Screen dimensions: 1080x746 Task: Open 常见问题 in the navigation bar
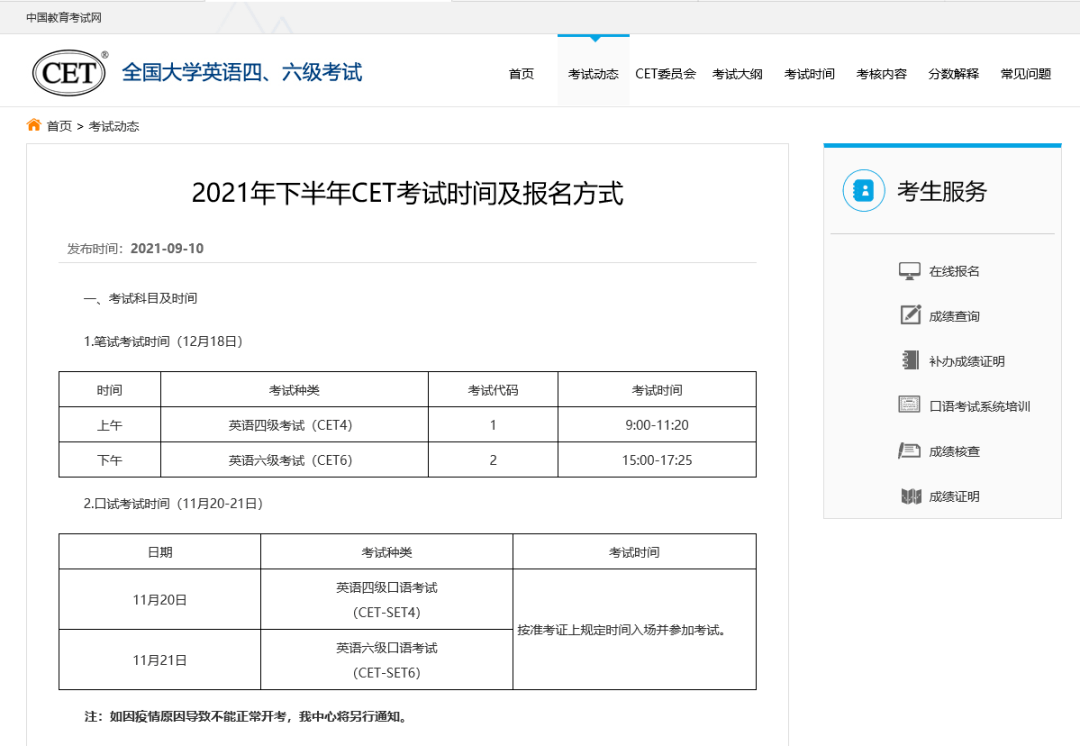tap(1026, 74)
